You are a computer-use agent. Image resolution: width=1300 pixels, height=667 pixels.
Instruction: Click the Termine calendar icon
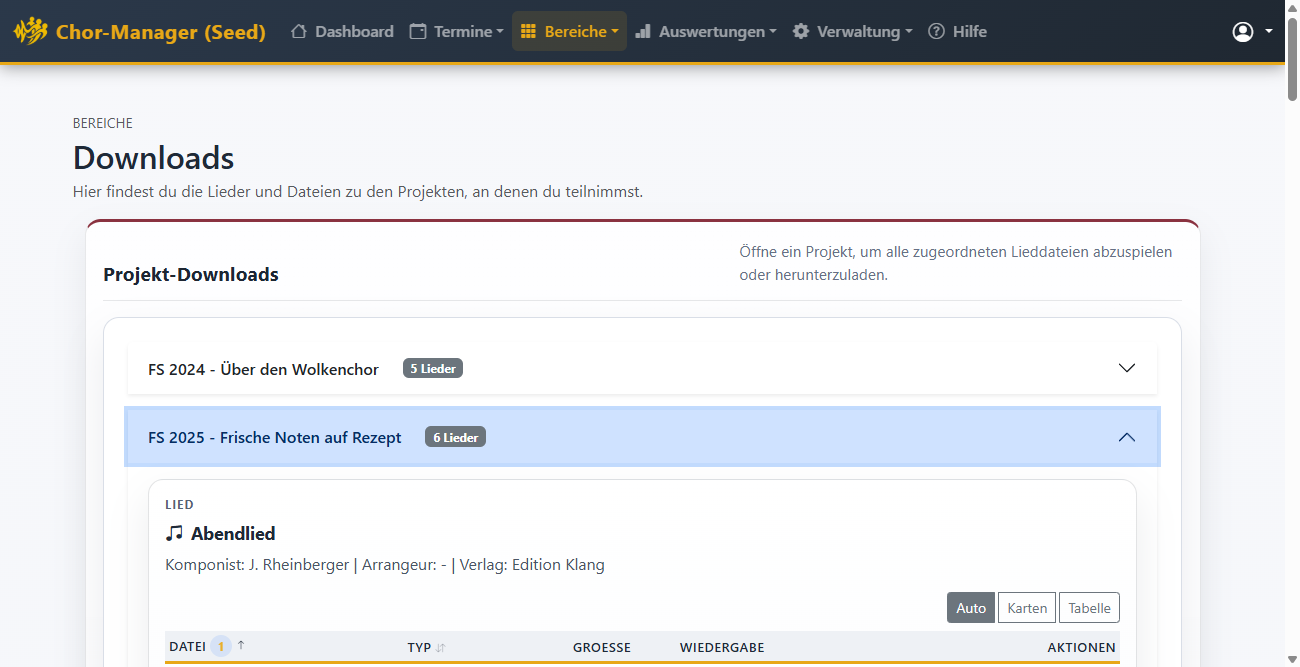[418, 31]
